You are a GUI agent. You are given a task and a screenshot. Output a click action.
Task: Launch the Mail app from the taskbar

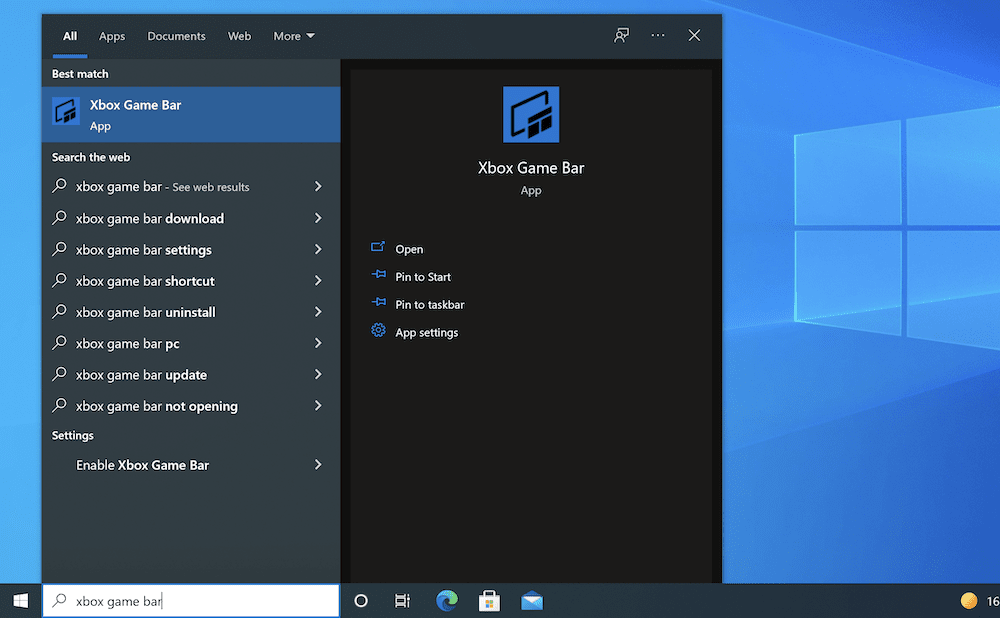[531, 600]
